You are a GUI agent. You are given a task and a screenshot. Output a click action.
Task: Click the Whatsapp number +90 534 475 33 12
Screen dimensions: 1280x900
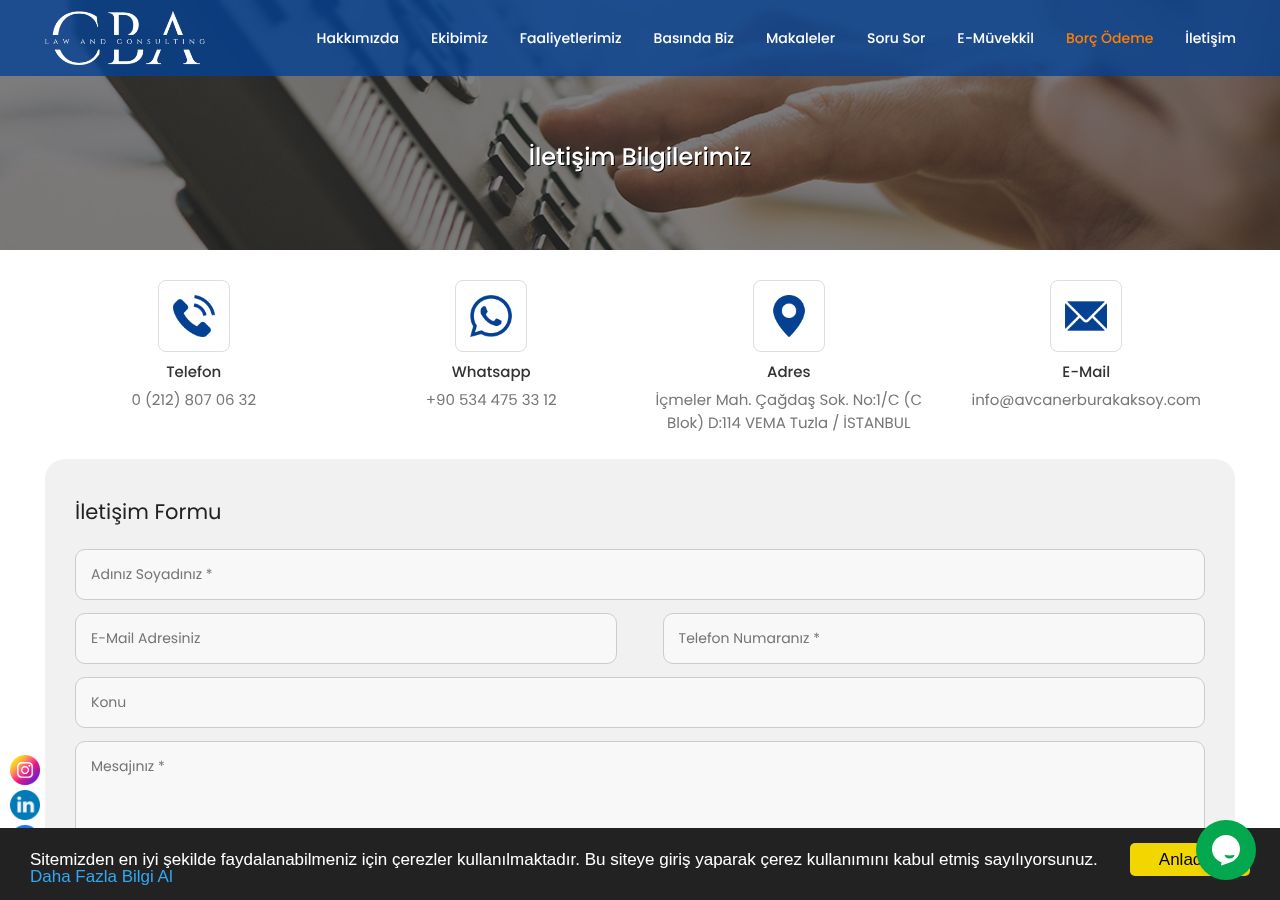point(491,400)
